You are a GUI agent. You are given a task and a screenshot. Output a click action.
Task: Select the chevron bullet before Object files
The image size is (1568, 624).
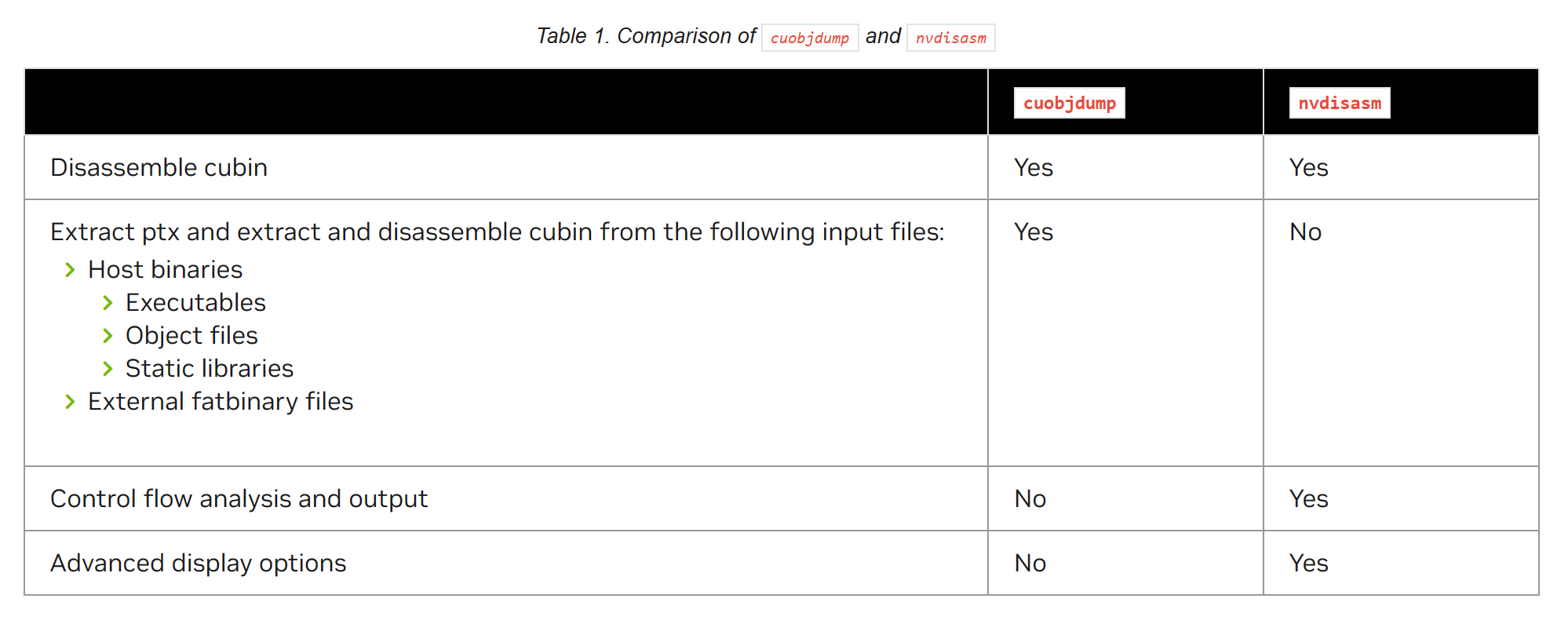(x=108, y=336)
